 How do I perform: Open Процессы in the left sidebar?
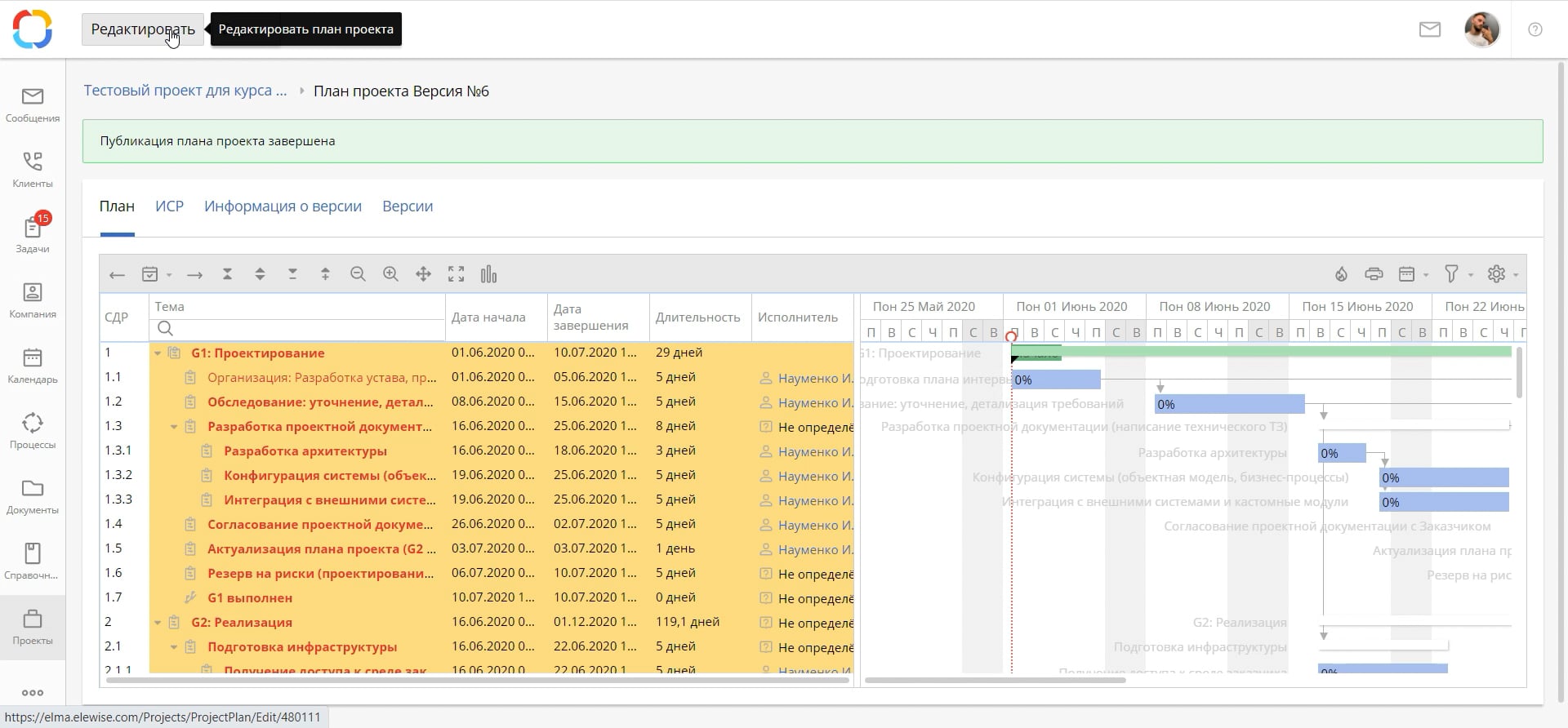click(x=33, y=431)
